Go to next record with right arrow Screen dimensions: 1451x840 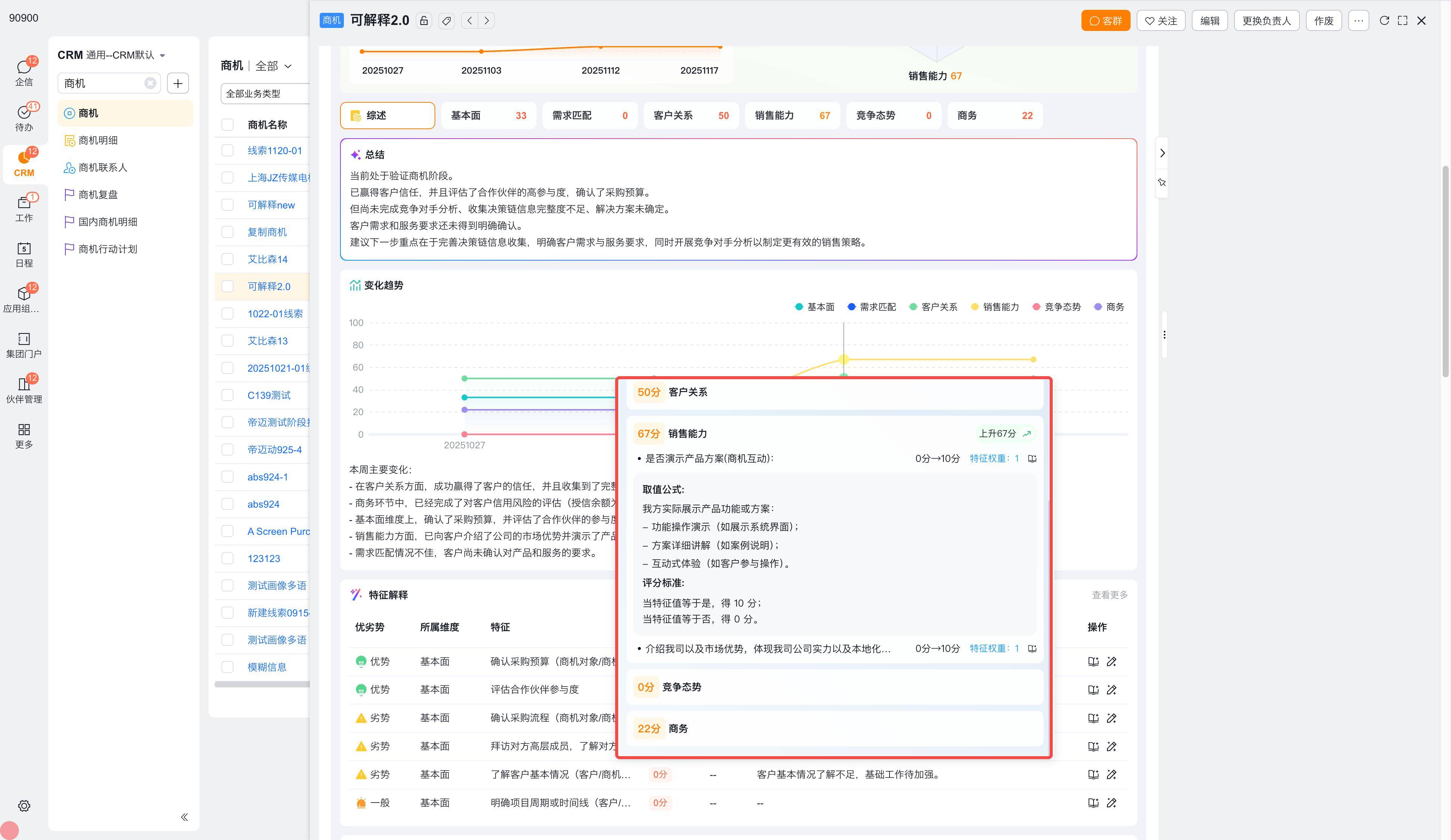pos(487,21)
